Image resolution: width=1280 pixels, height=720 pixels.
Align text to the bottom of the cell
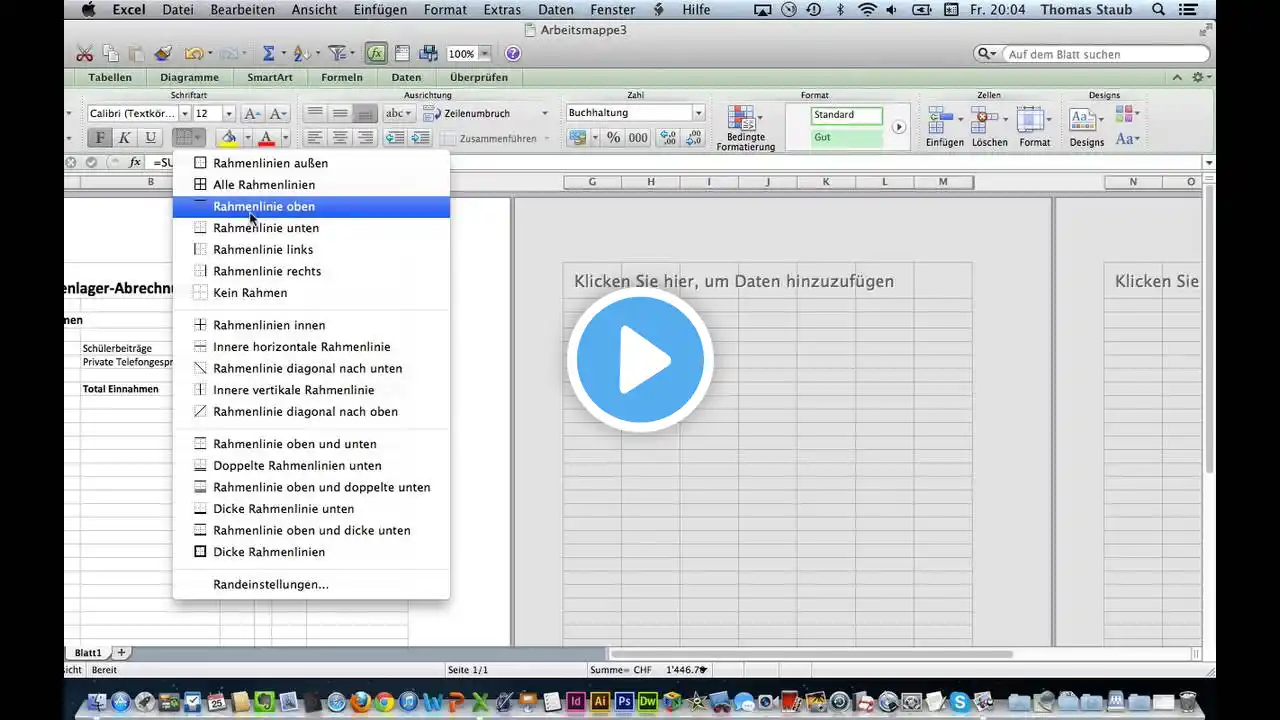(x=365, y=114)
